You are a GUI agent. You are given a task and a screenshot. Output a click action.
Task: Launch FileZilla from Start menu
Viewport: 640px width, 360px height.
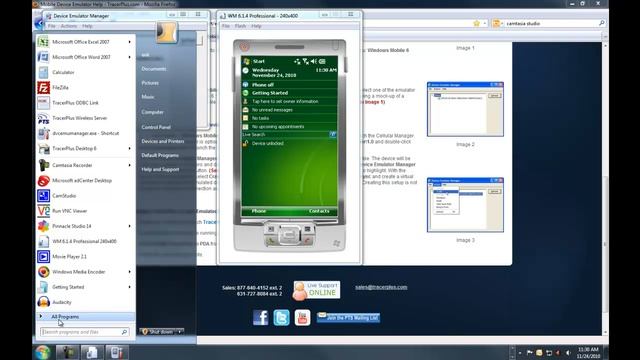[43, 87]
